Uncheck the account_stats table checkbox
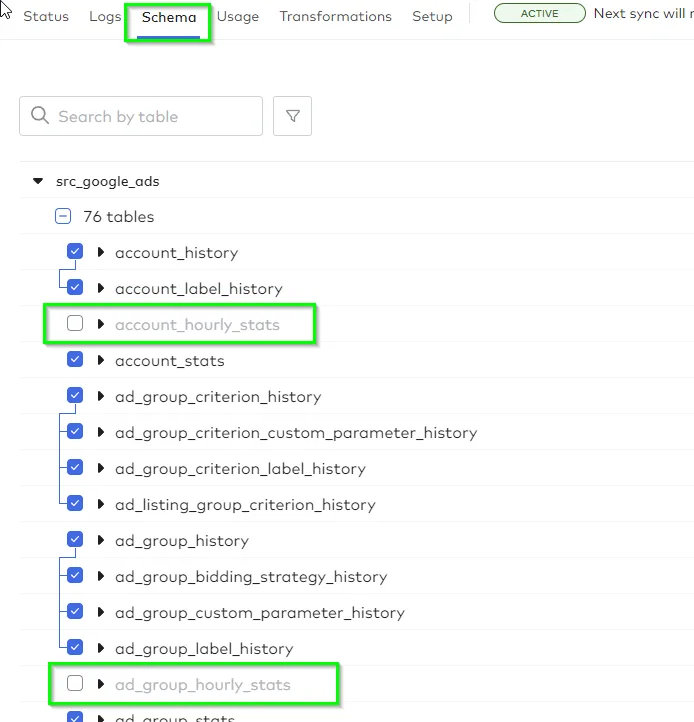The width and height of the screenshot is (694, 722). coord(75,360)
